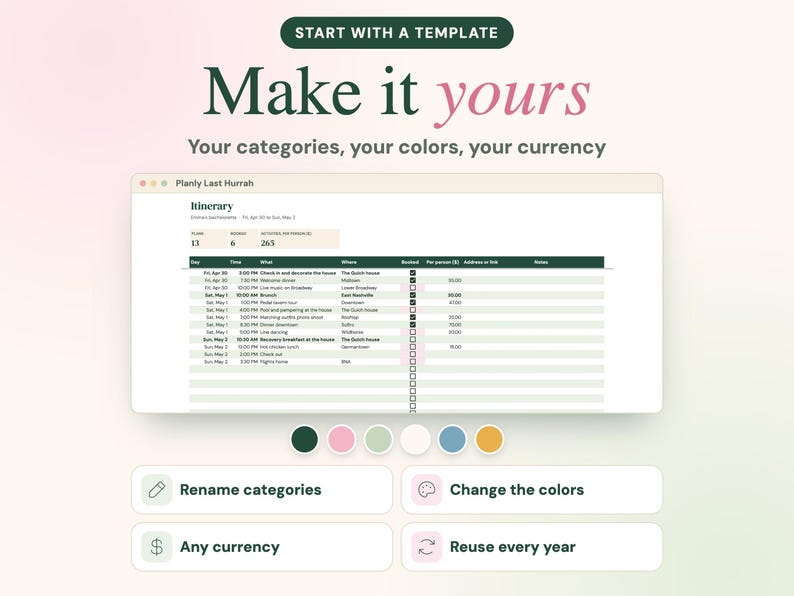Screen dimensions: 794x596
Task: Click the Change the colors card
Action: coord(532,490)
